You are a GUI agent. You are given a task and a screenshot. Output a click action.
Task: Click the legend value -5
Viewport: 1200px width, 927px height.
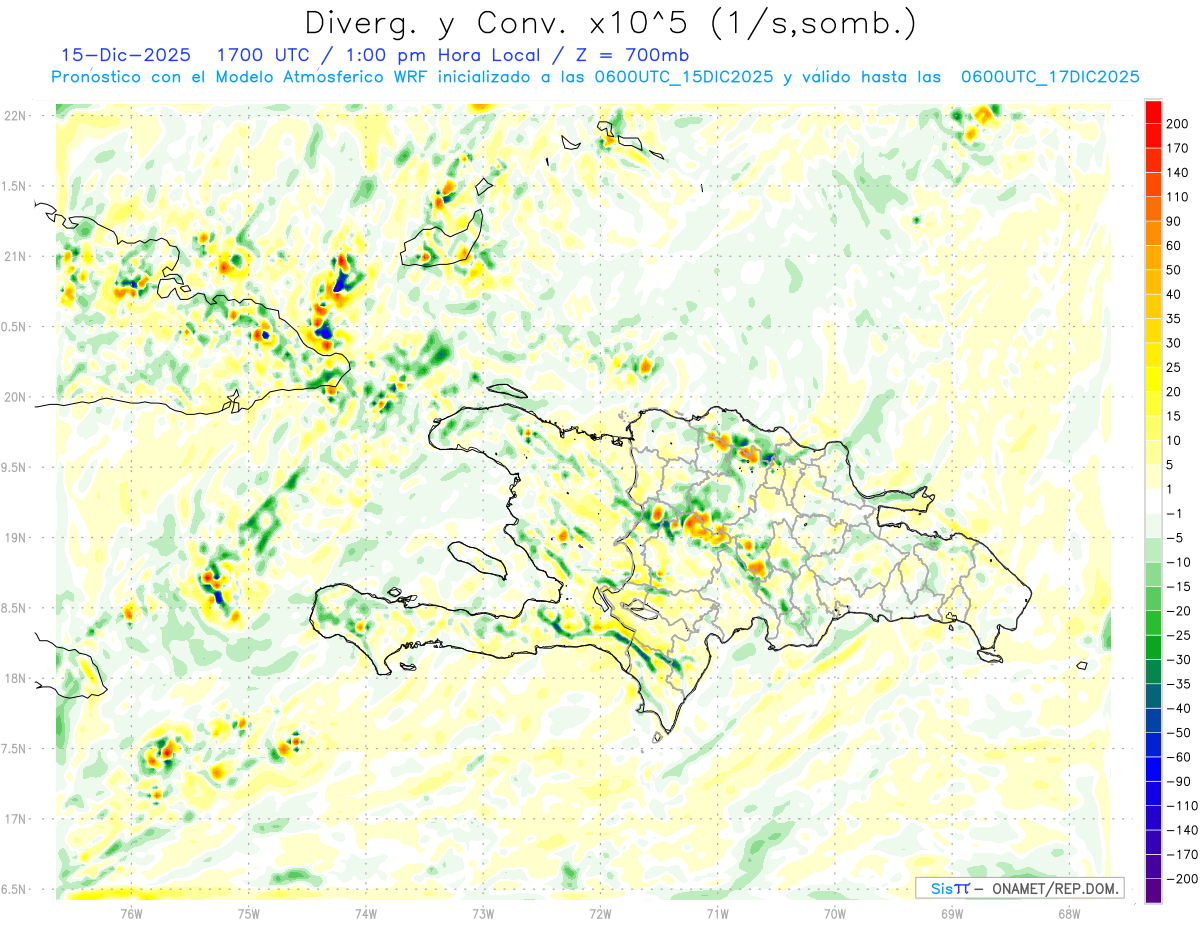coord(1176,538)
